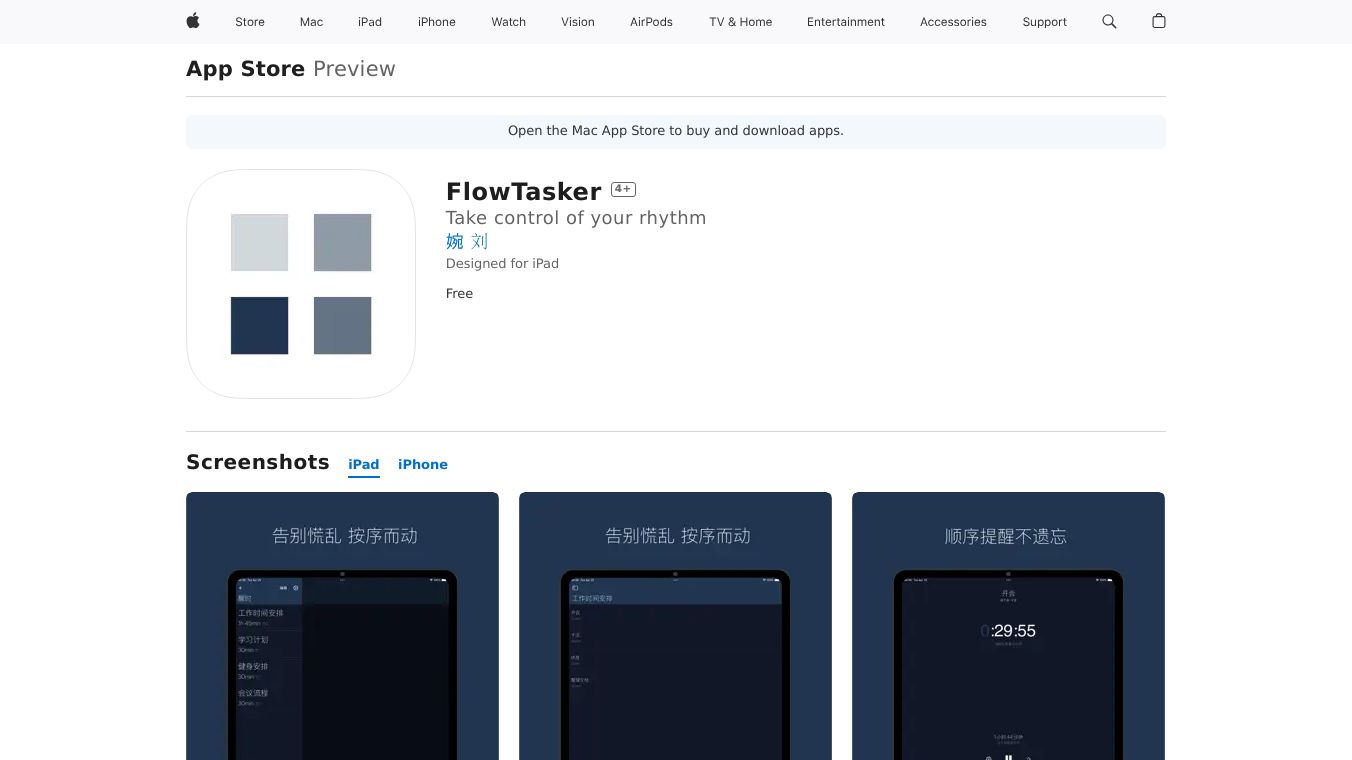View second iPad screenshot with 工作时间安排 header
The image size is (1352, 760).
pos(675,626)
